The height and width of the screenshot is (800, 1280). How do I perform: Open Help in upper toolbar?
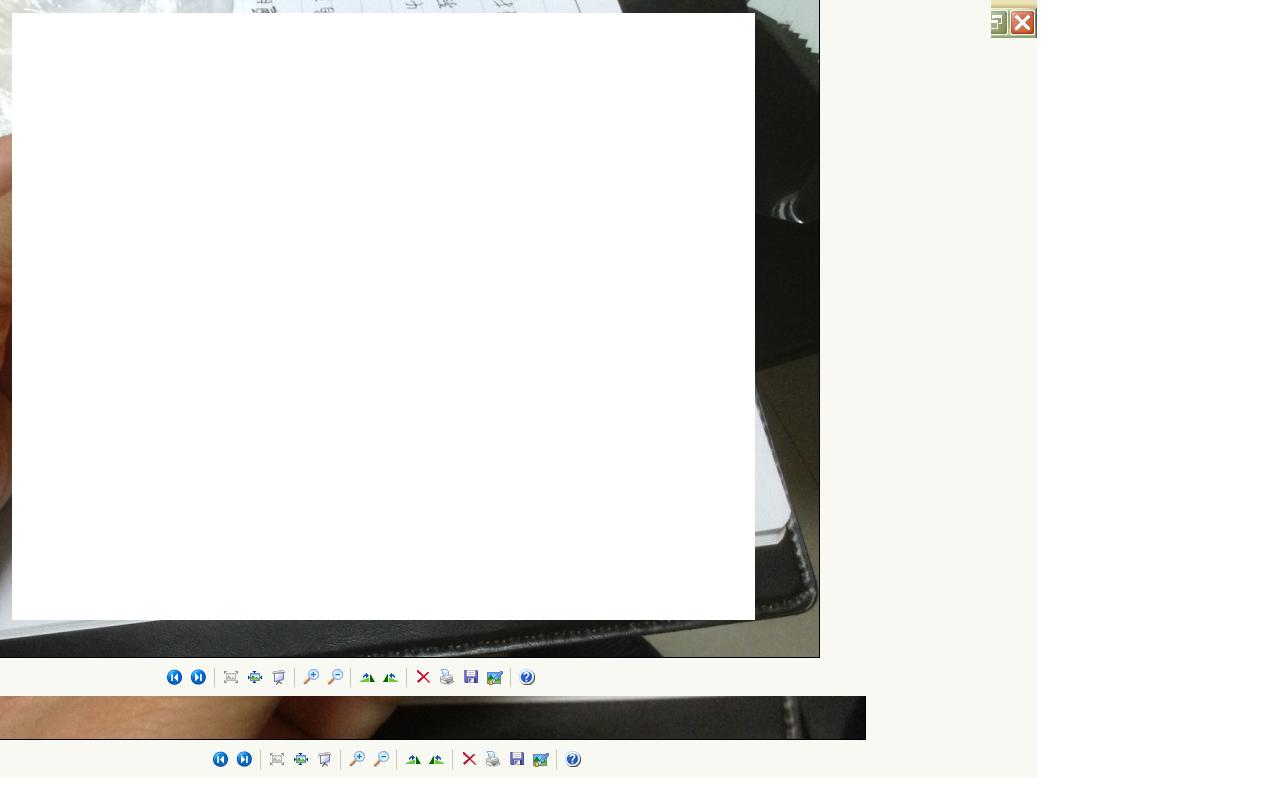(527, 677)
